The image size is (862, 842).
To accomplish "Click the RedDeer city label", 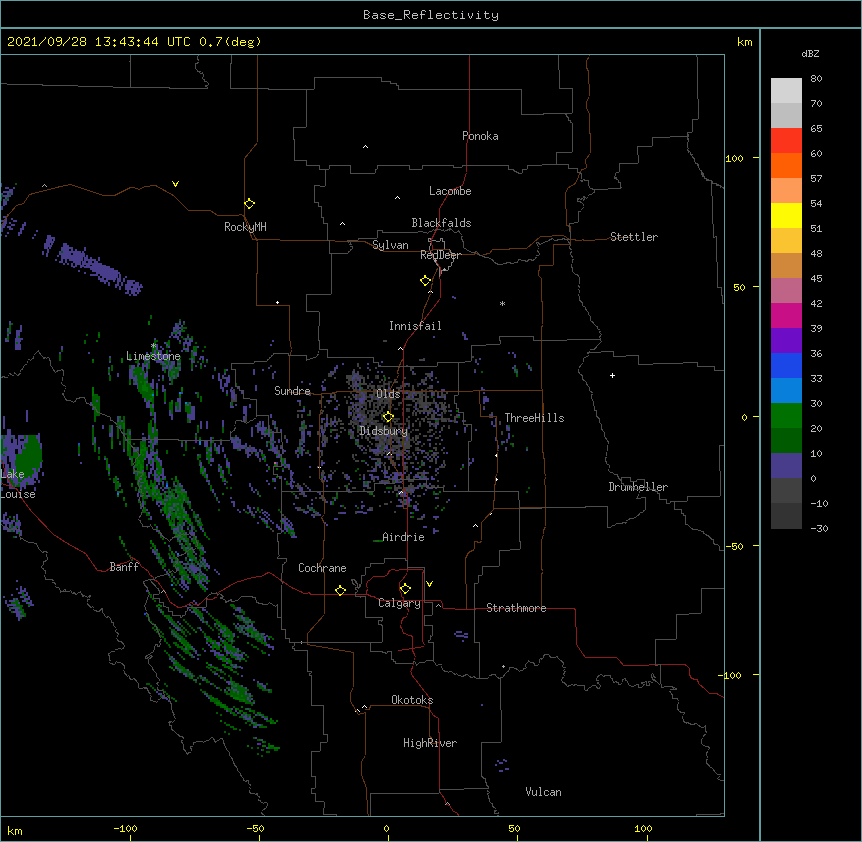I will click(x=440, y=255).
